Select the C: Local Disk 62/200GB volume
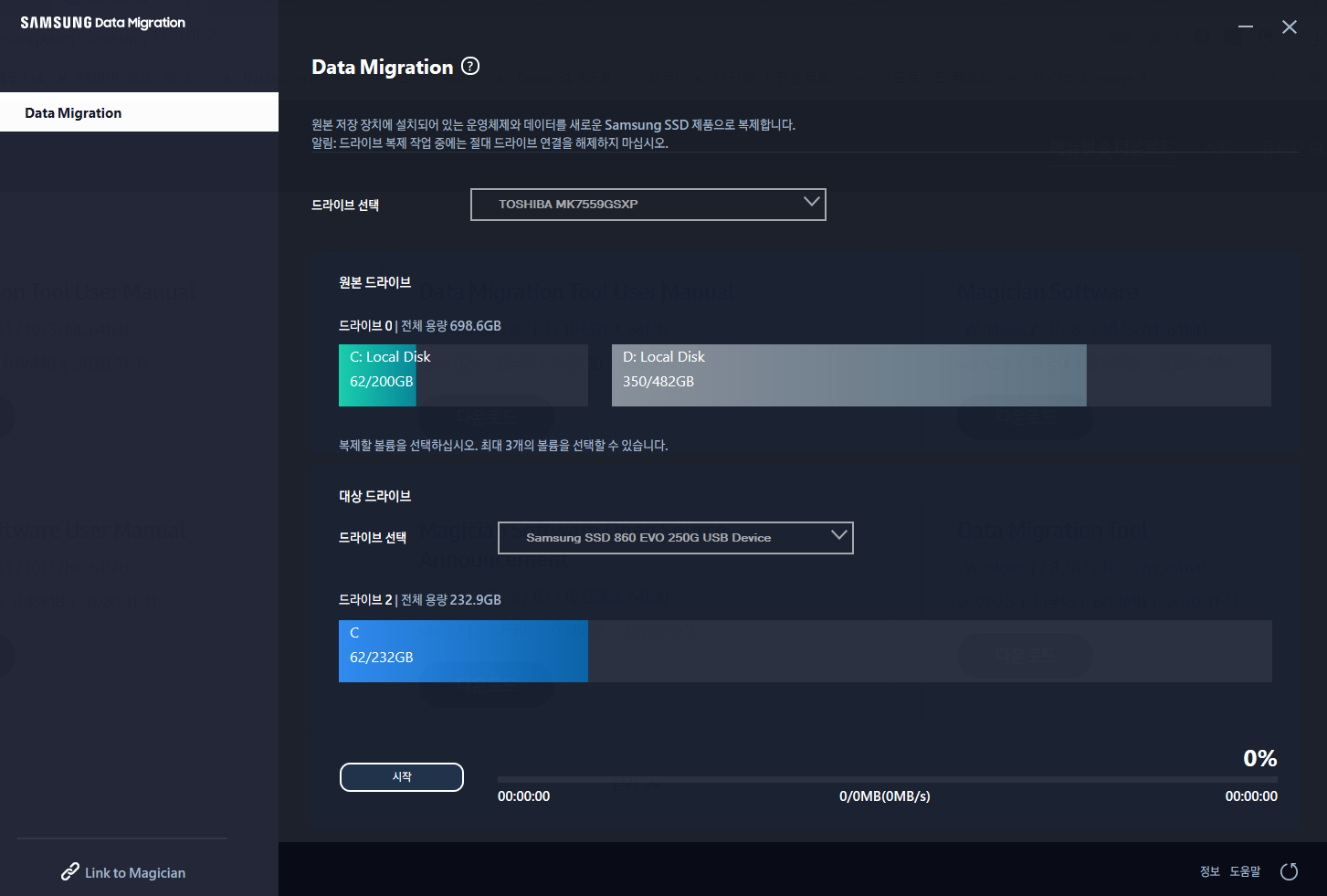 coord(463,375)
